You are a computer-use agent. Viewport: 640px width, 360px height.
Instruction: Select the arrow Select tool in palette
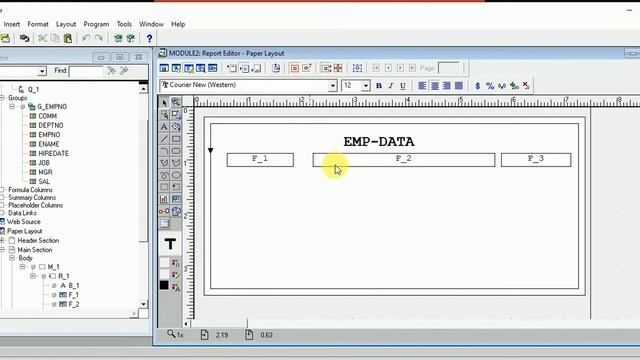tap(164, 102)
